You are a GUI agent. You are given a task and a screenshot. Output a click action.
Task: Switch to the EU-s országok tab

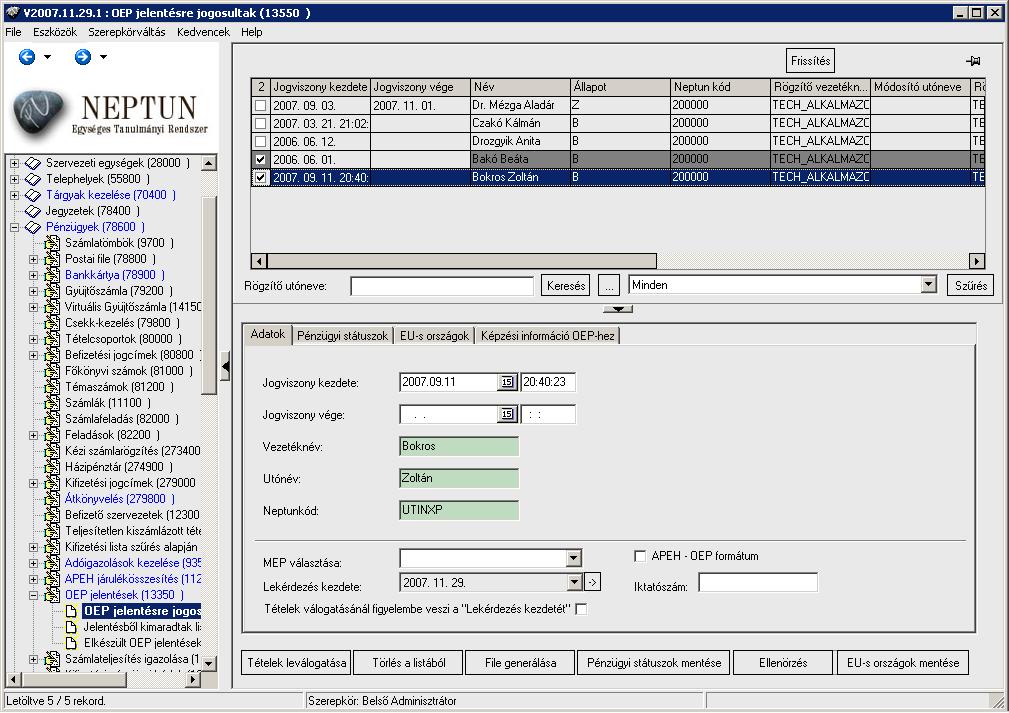(x=434, y=336)
